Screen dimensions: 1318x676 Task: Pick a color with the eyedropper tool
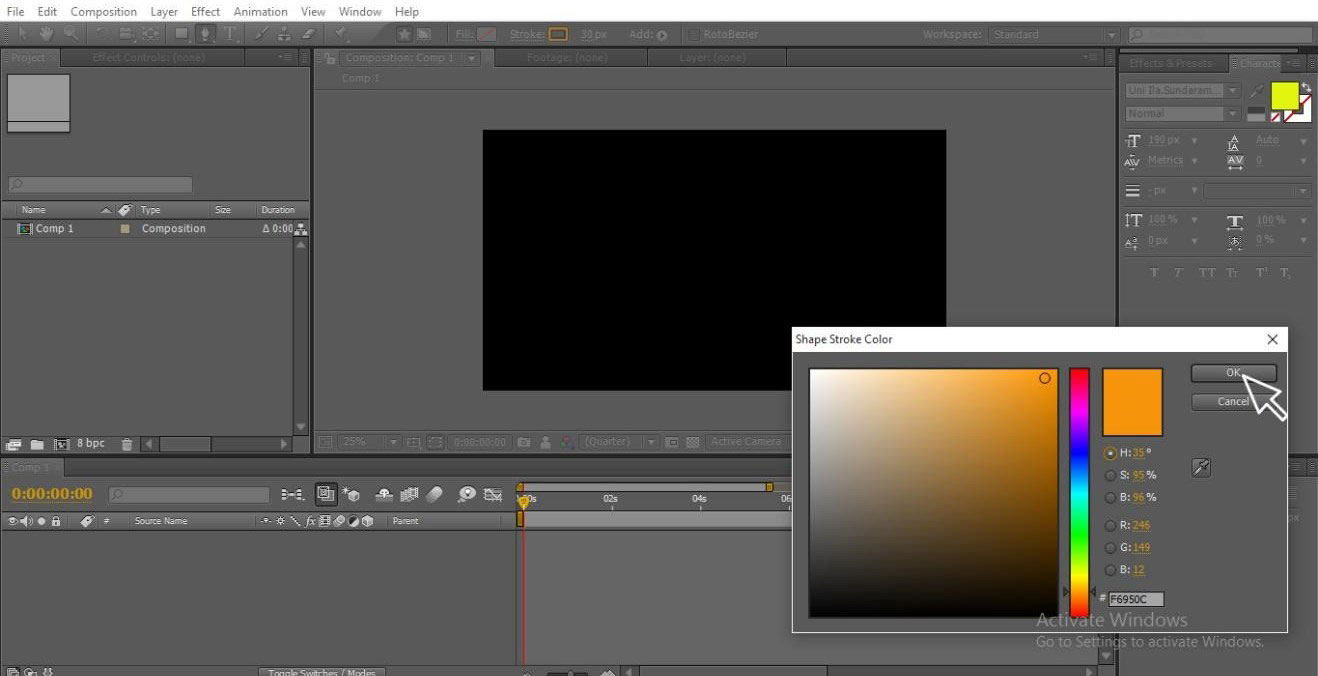point(1201,467)
